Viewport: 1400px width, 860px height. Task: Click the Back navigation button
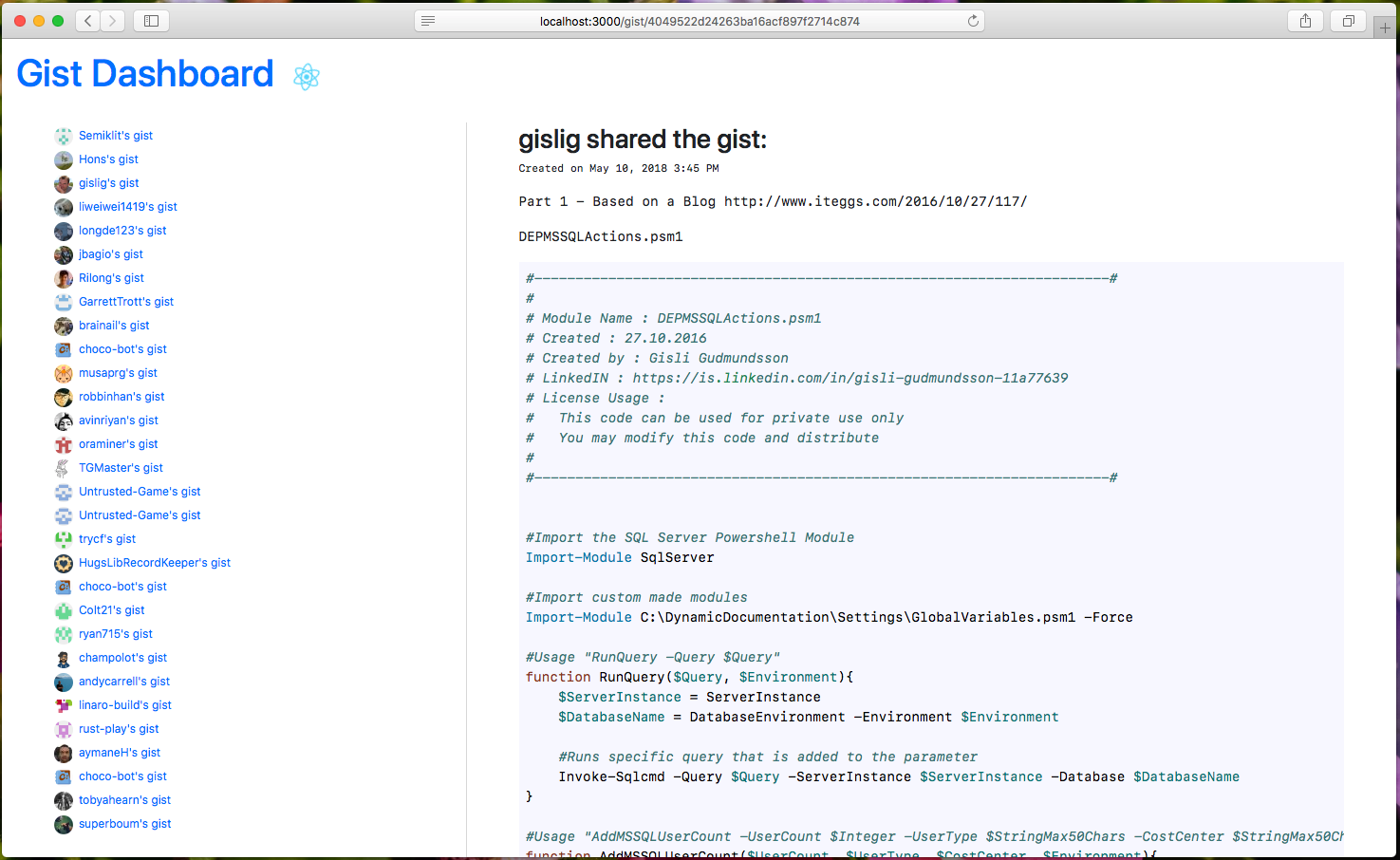86,20
